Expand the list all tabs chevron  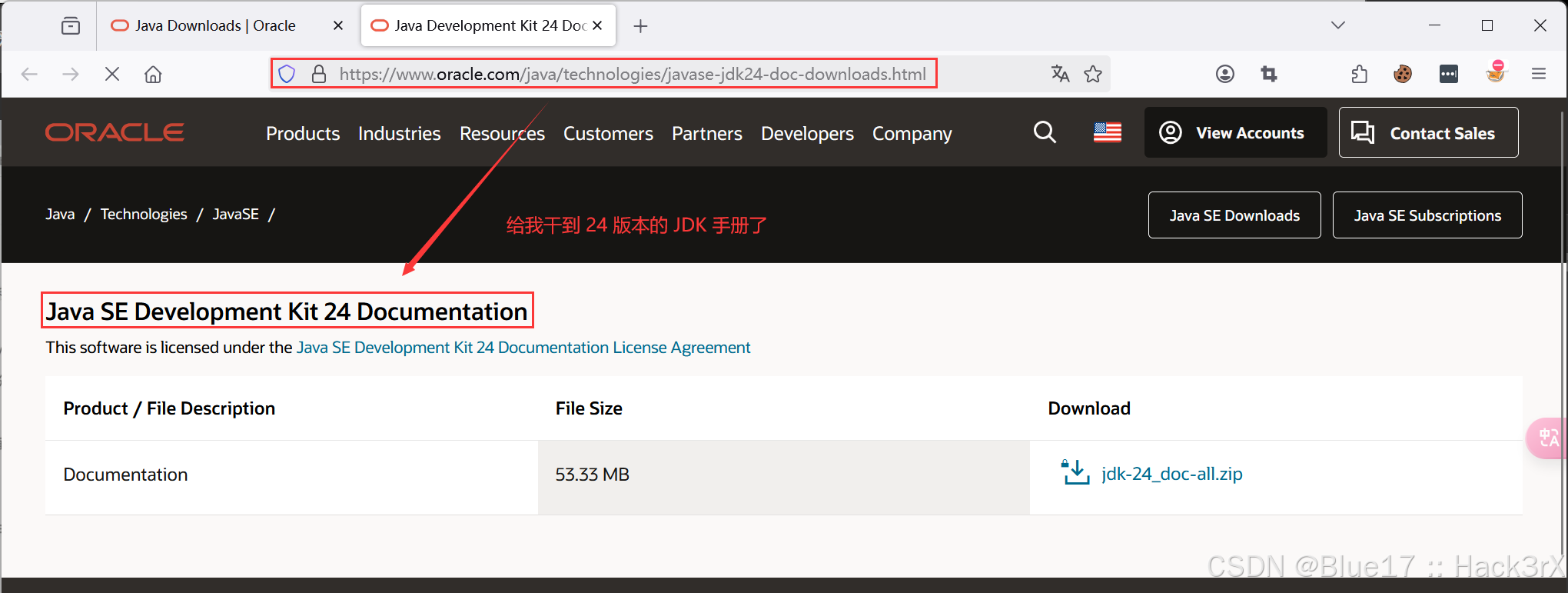pyautogui.click(x=1338, y=25)
